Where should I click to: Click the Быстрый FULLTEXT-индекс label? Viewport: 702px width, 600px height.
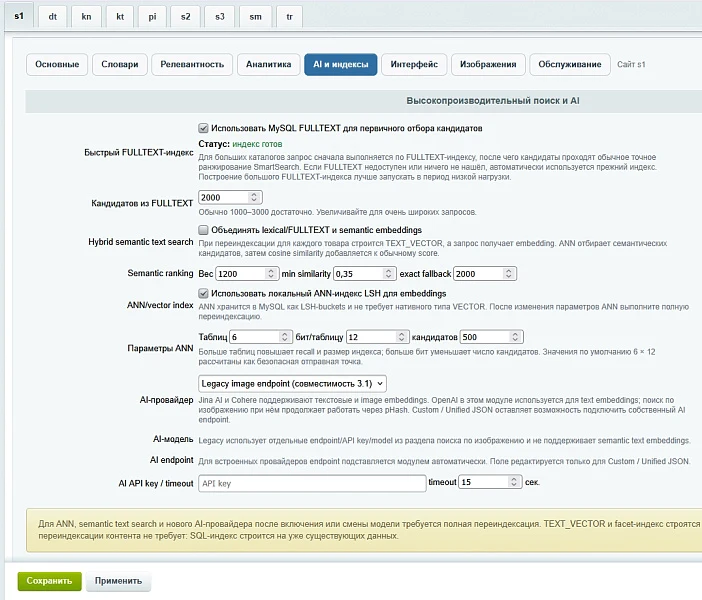[x=139, y=153]
